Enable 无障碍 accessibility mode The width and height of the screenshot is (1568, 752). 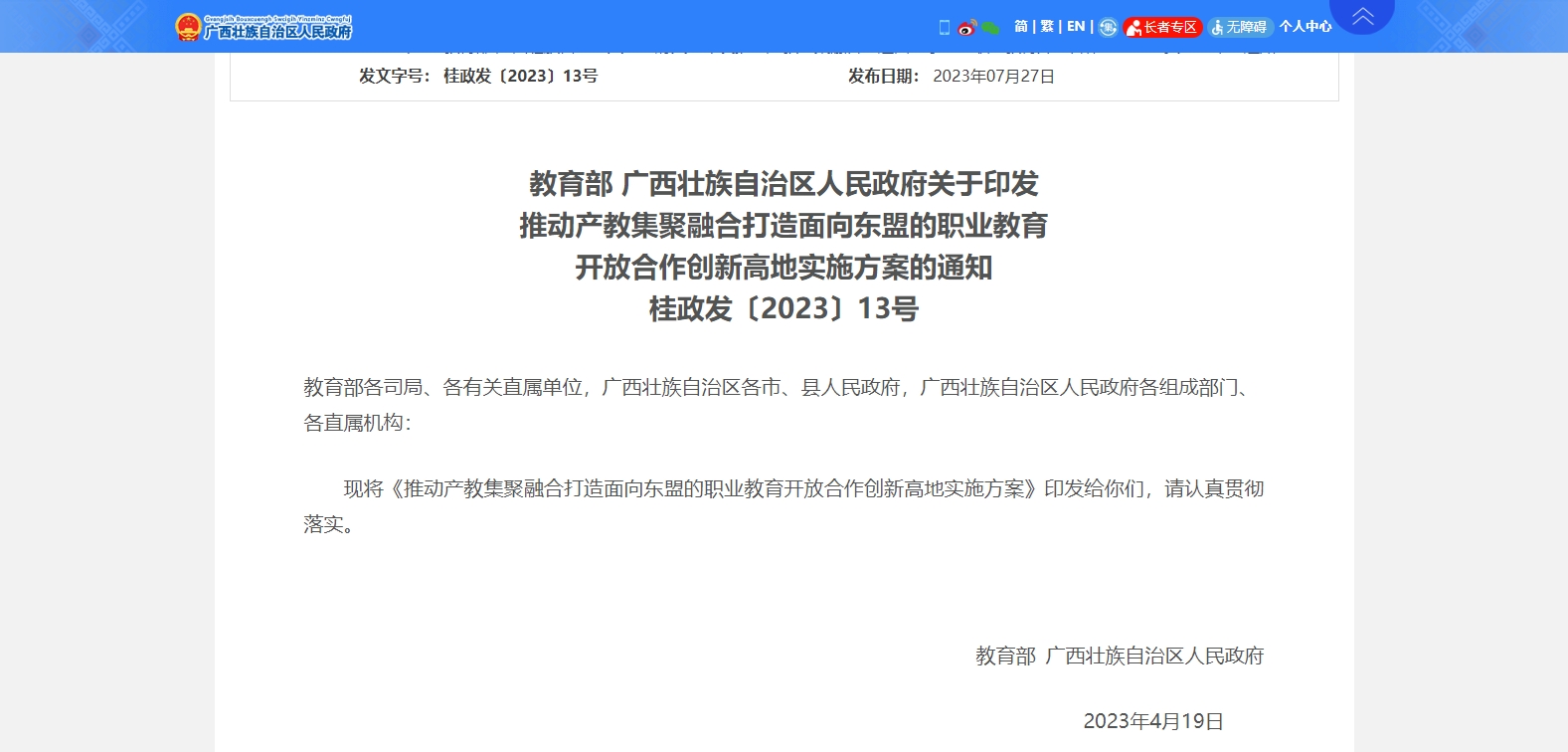coord(1240,27)
